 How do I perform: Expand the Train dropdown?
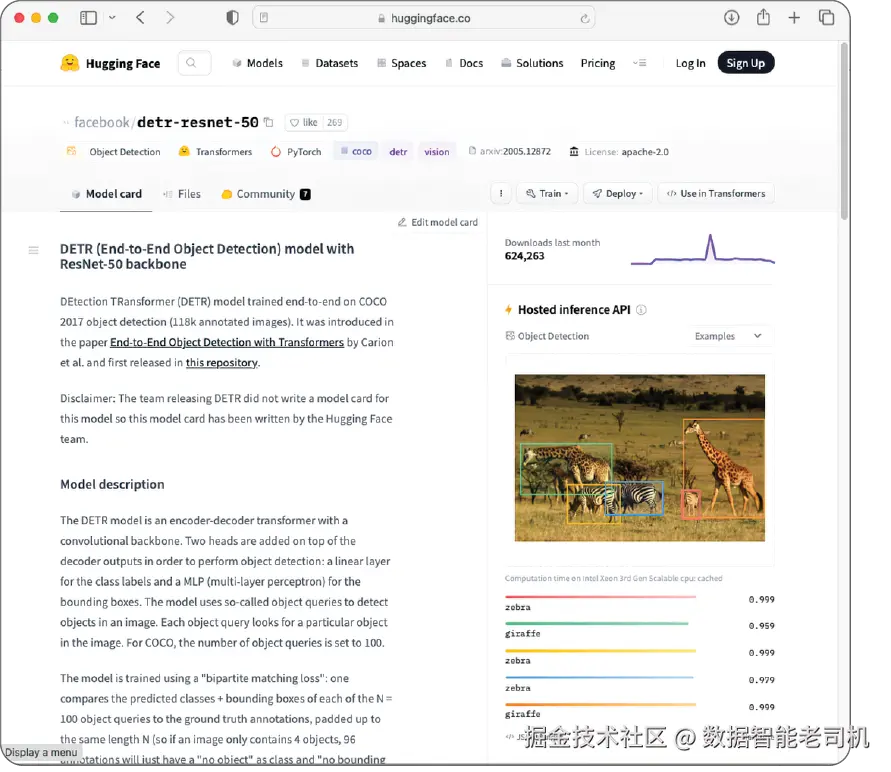point(547,194)
